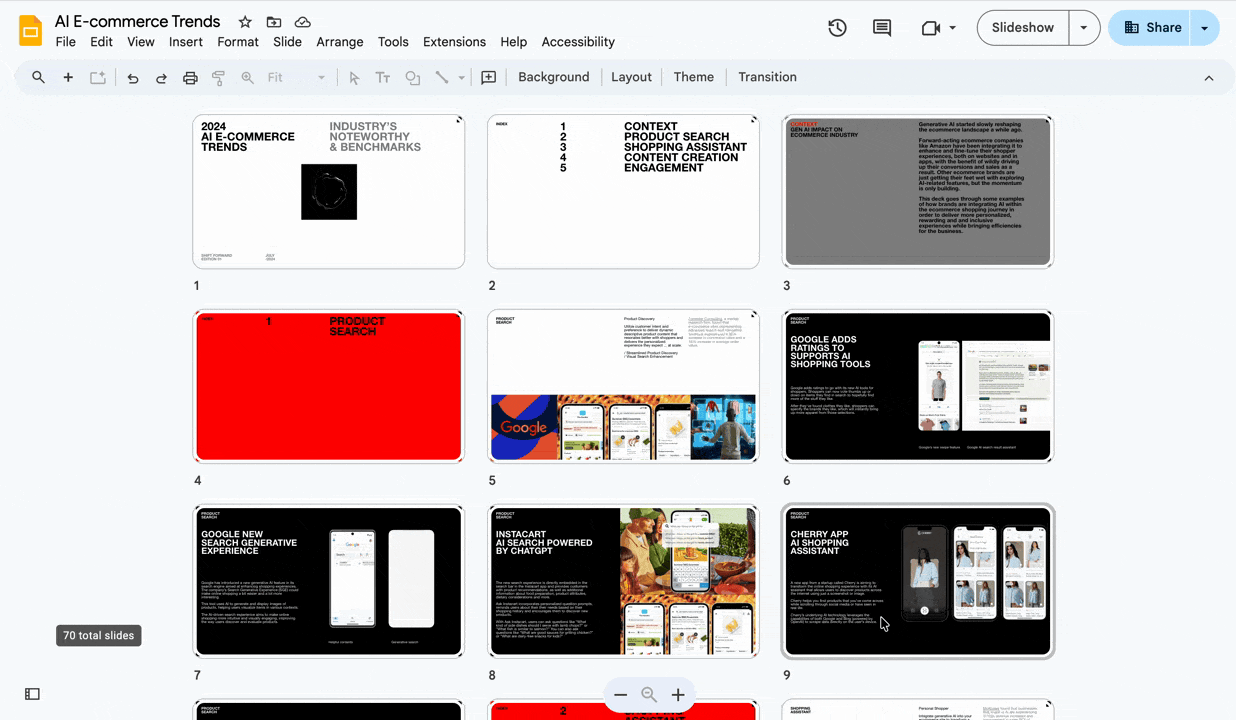Collapse the menus with chevron up
This screenshot has height=720, width=1236.
[x=1208, y=77]
